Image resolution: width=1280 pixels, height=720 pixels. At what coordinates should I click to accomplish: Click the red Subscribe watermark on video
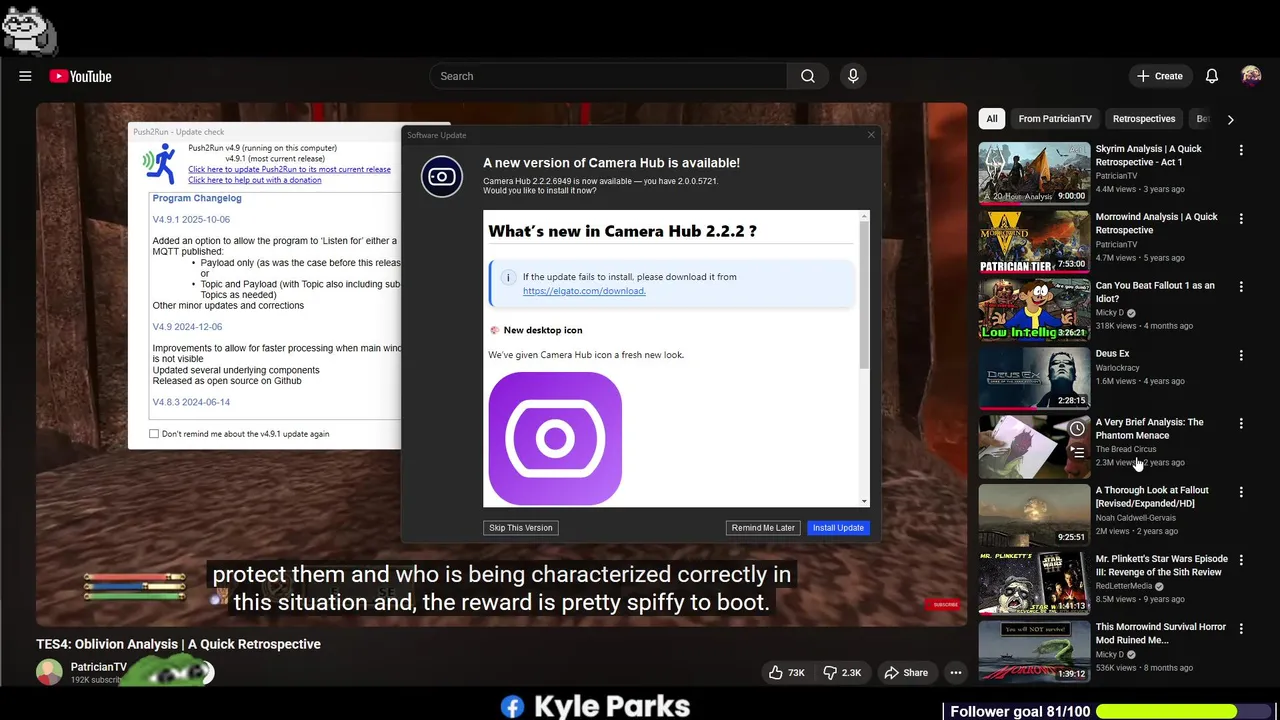click(945, 604)
